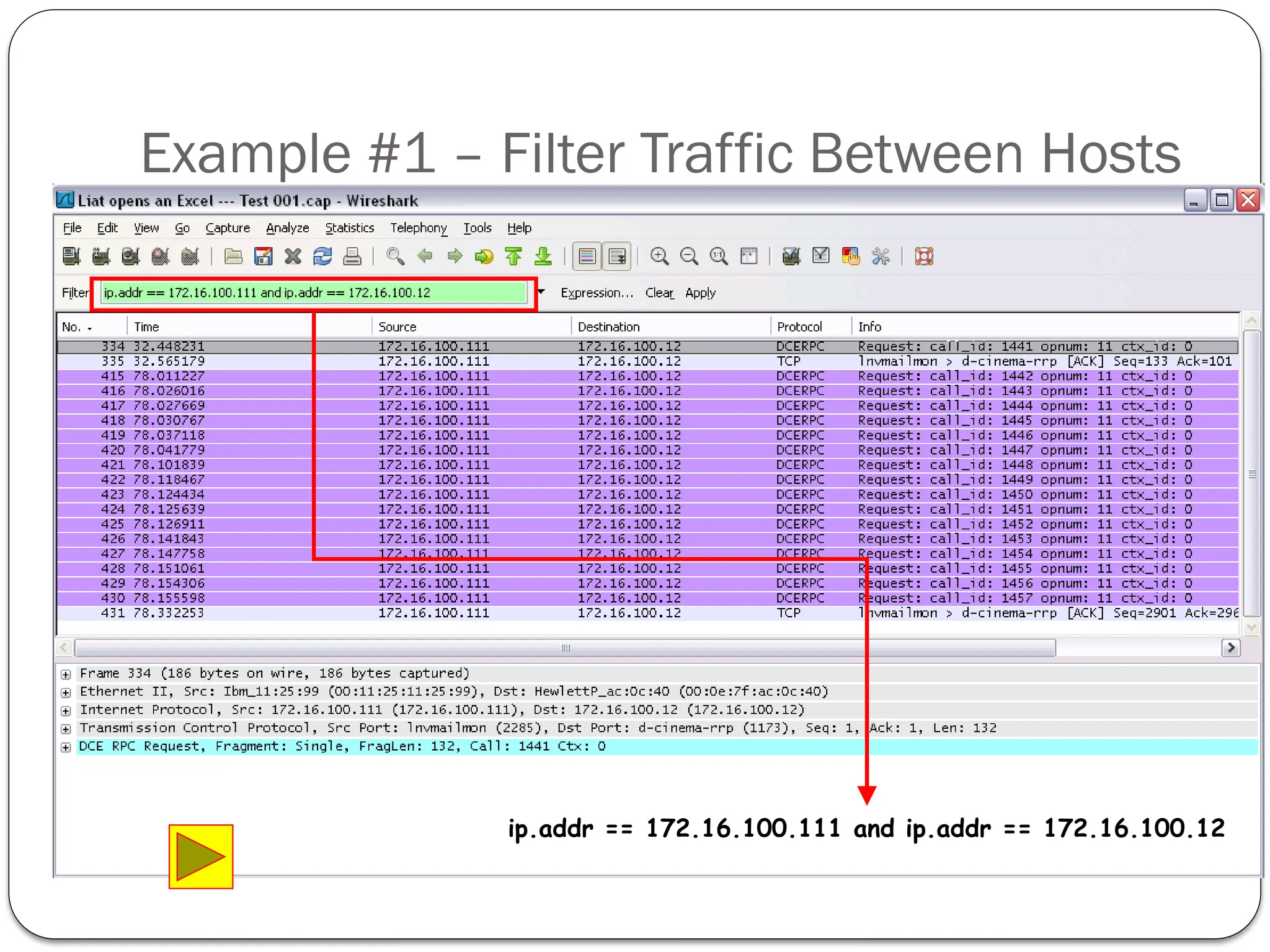Open the Help menu
Screen dimensions: 1270x952
pyautogui.click(x=520, y=228)
